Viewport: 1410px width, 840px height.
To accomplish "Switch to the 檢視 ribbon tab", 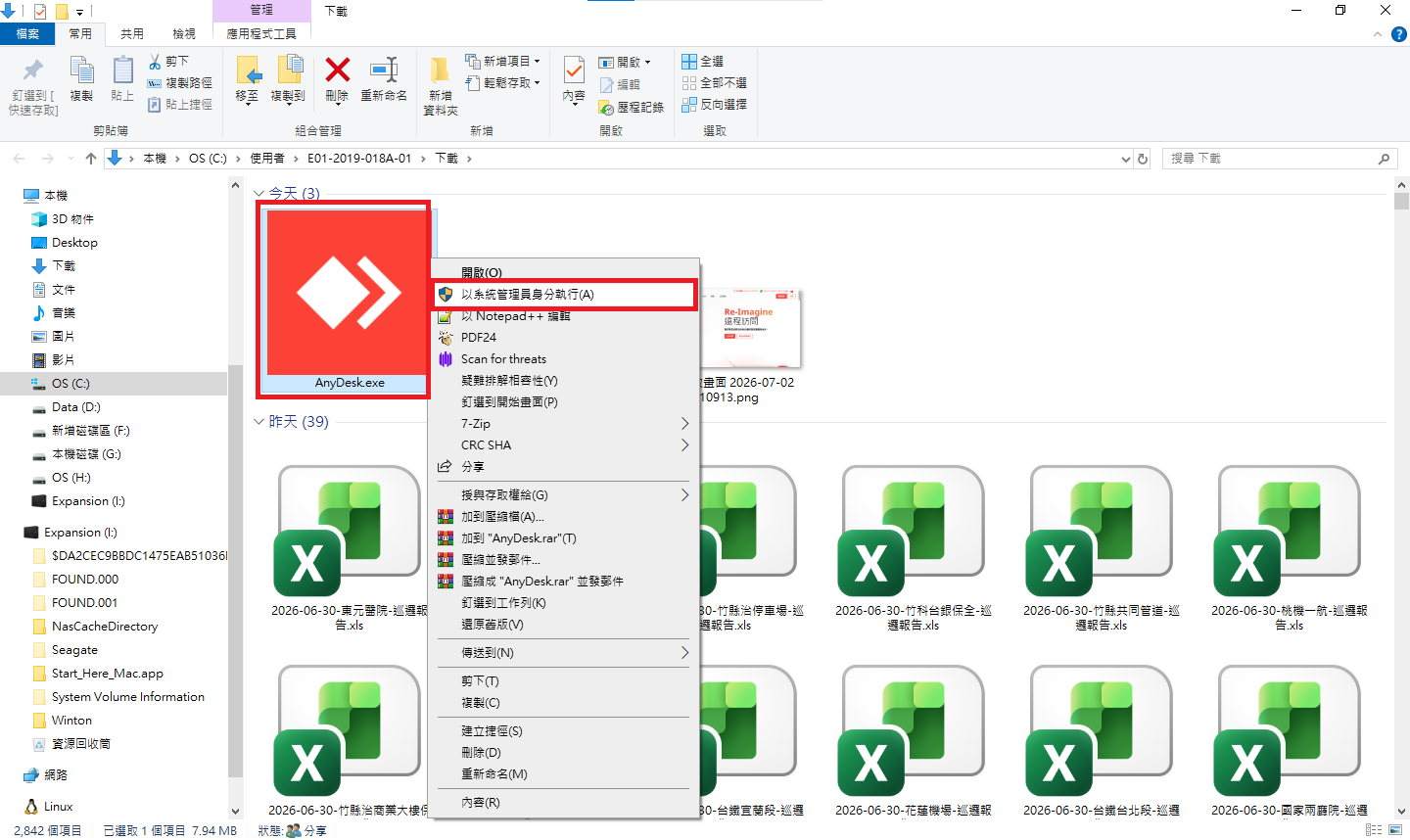I will 184,33.
